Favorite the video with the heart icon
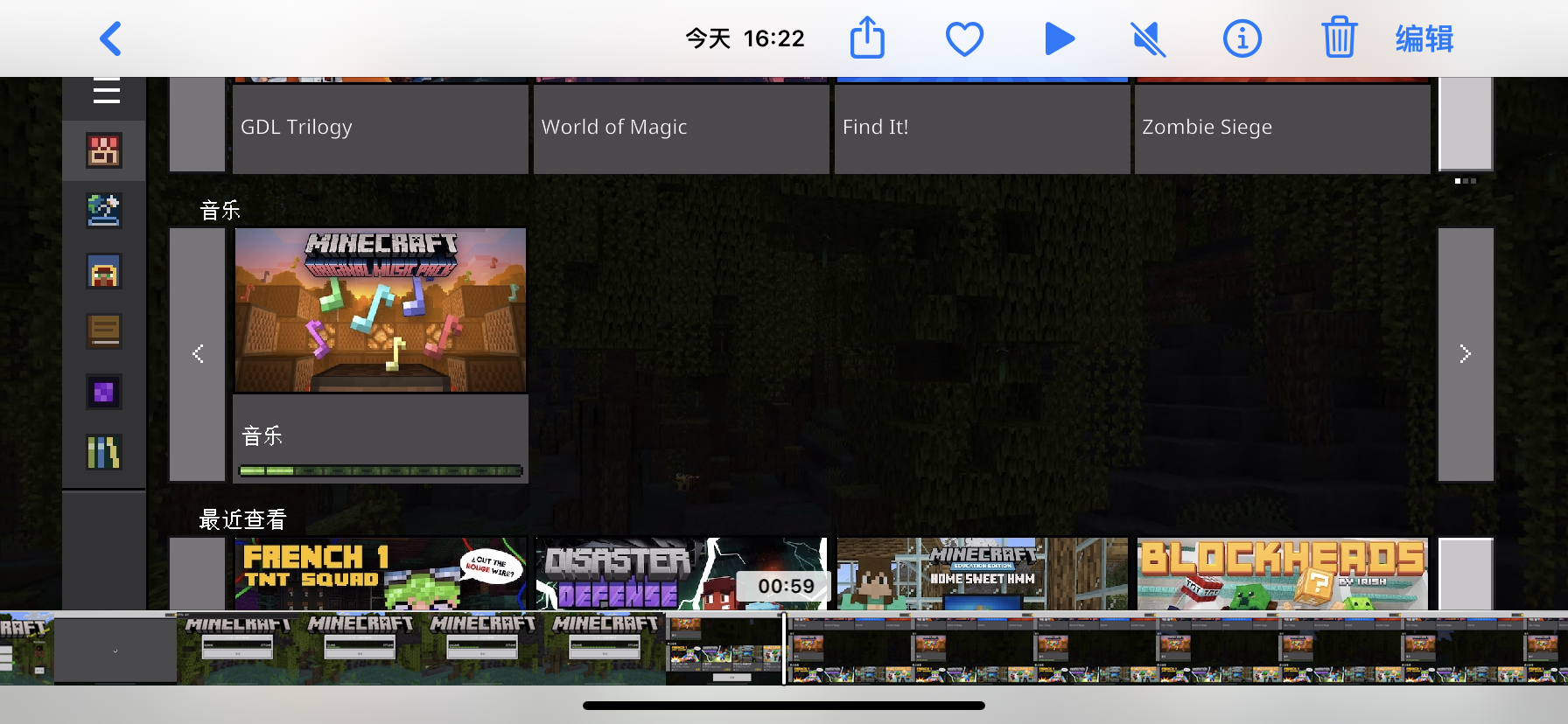 pyautogui.click(x=964, y=39)
